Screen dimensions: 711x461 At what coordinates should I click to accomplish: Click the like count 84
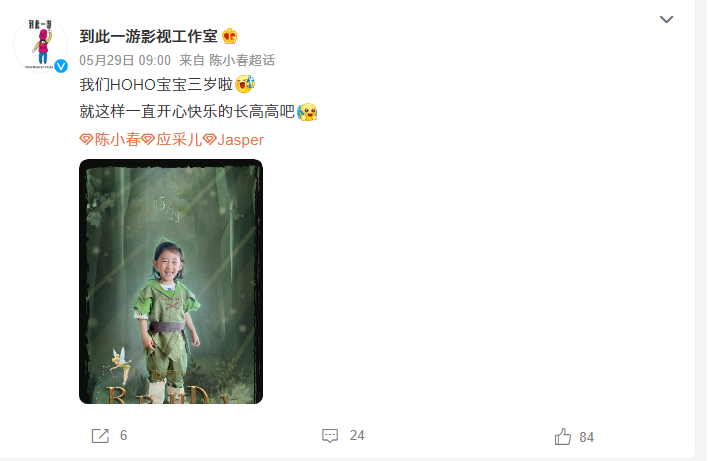586,437
